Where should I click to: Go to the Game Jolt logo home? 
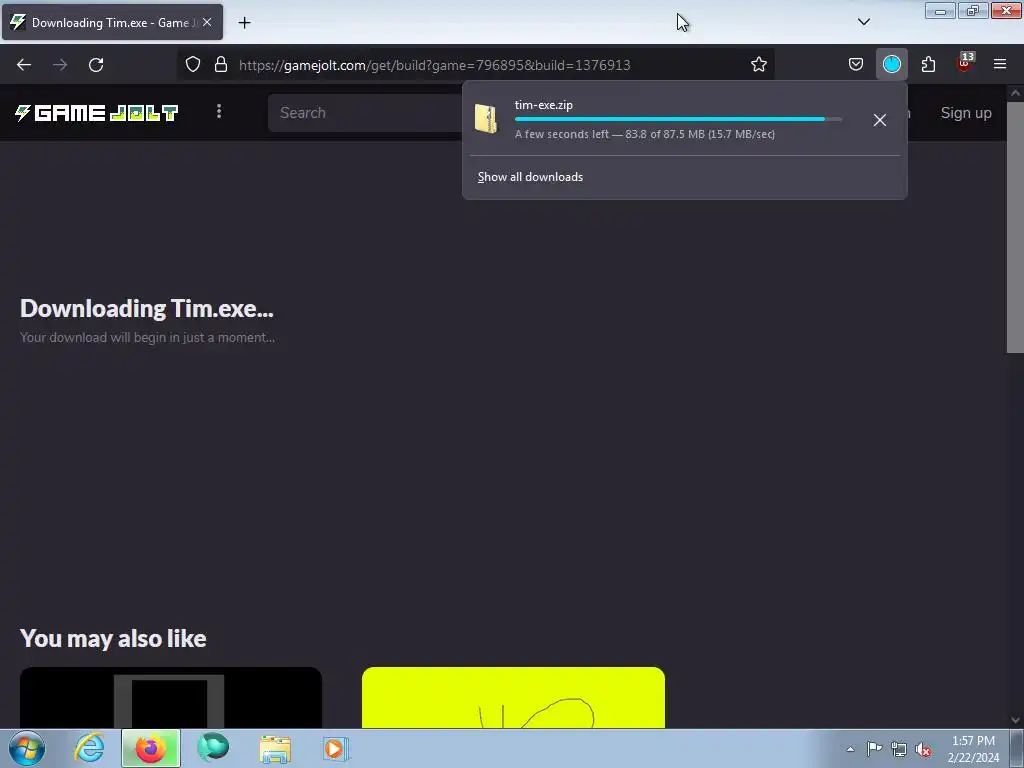coord(97,113)
